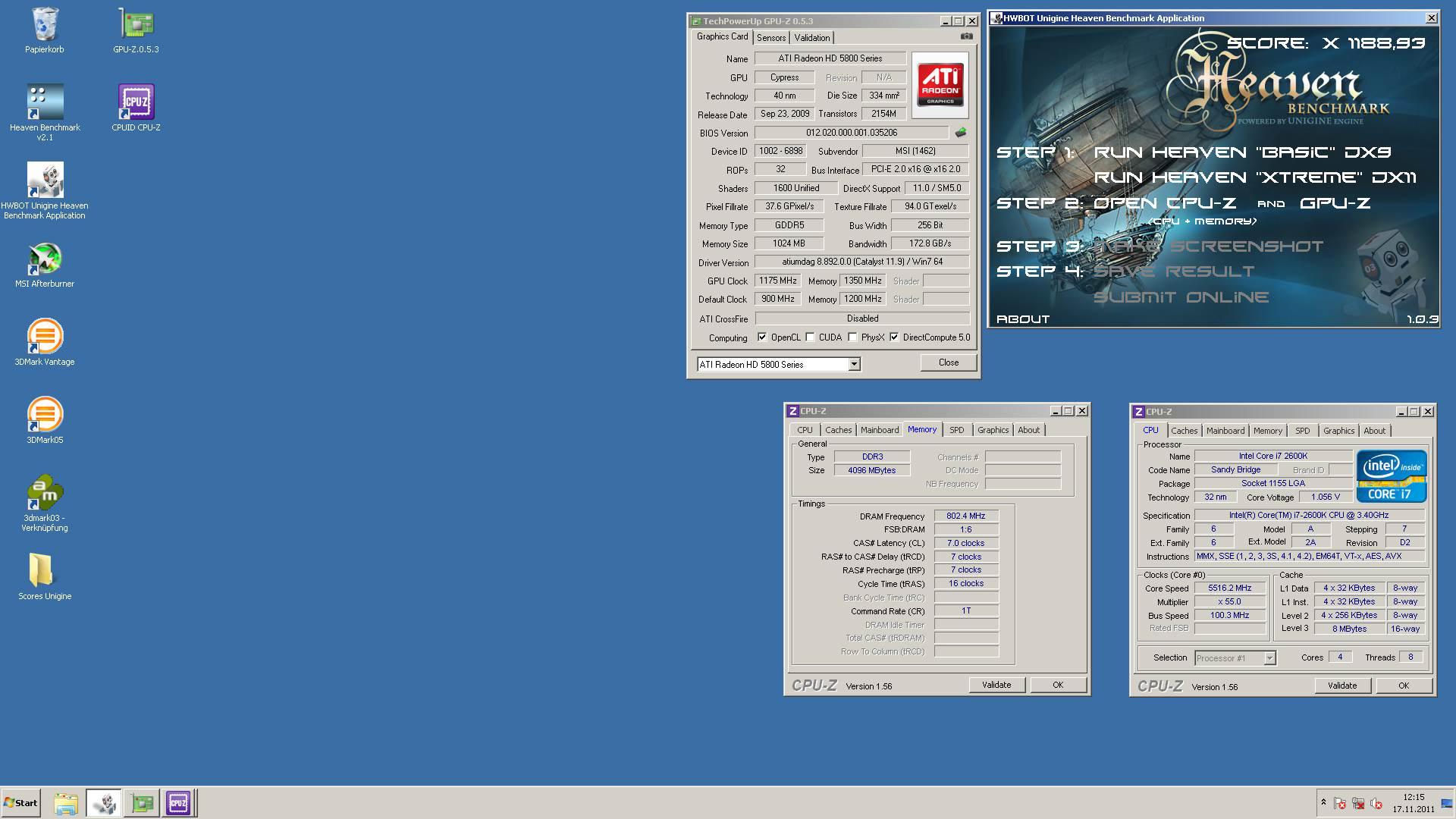
Task: Click the DRAM Frequency value 802.4 MHz
Action: (966, 516)
